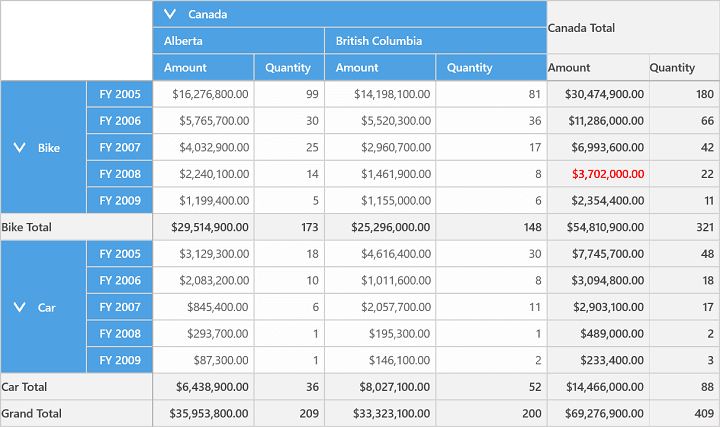
Task: Select the Car FY 2009 row header
Action: pos(119,360)
